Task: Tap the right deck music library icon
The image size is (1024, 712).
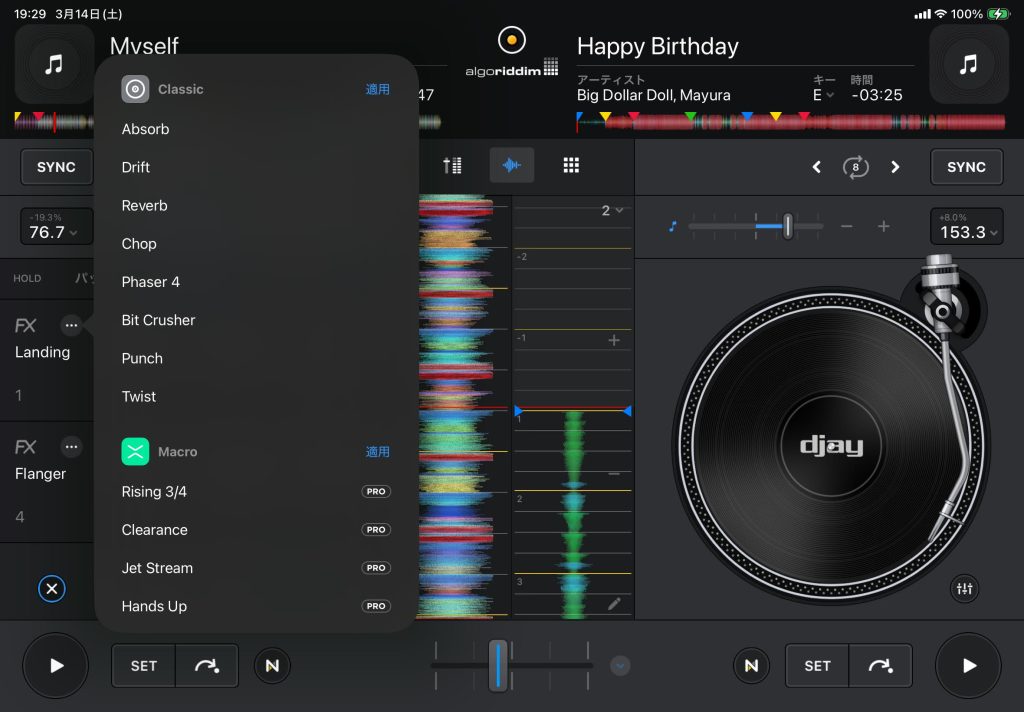Action: (968, 65)
